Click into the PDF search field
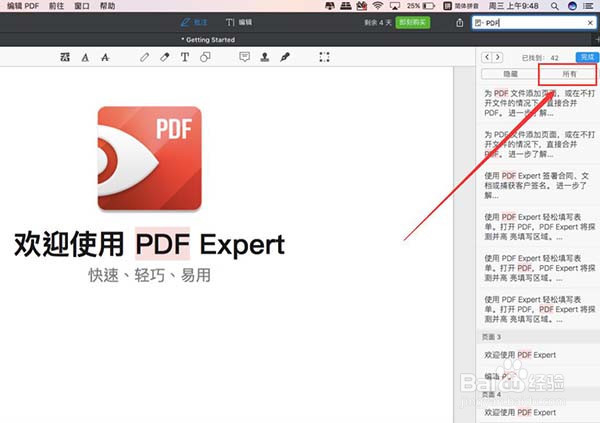 534,23
